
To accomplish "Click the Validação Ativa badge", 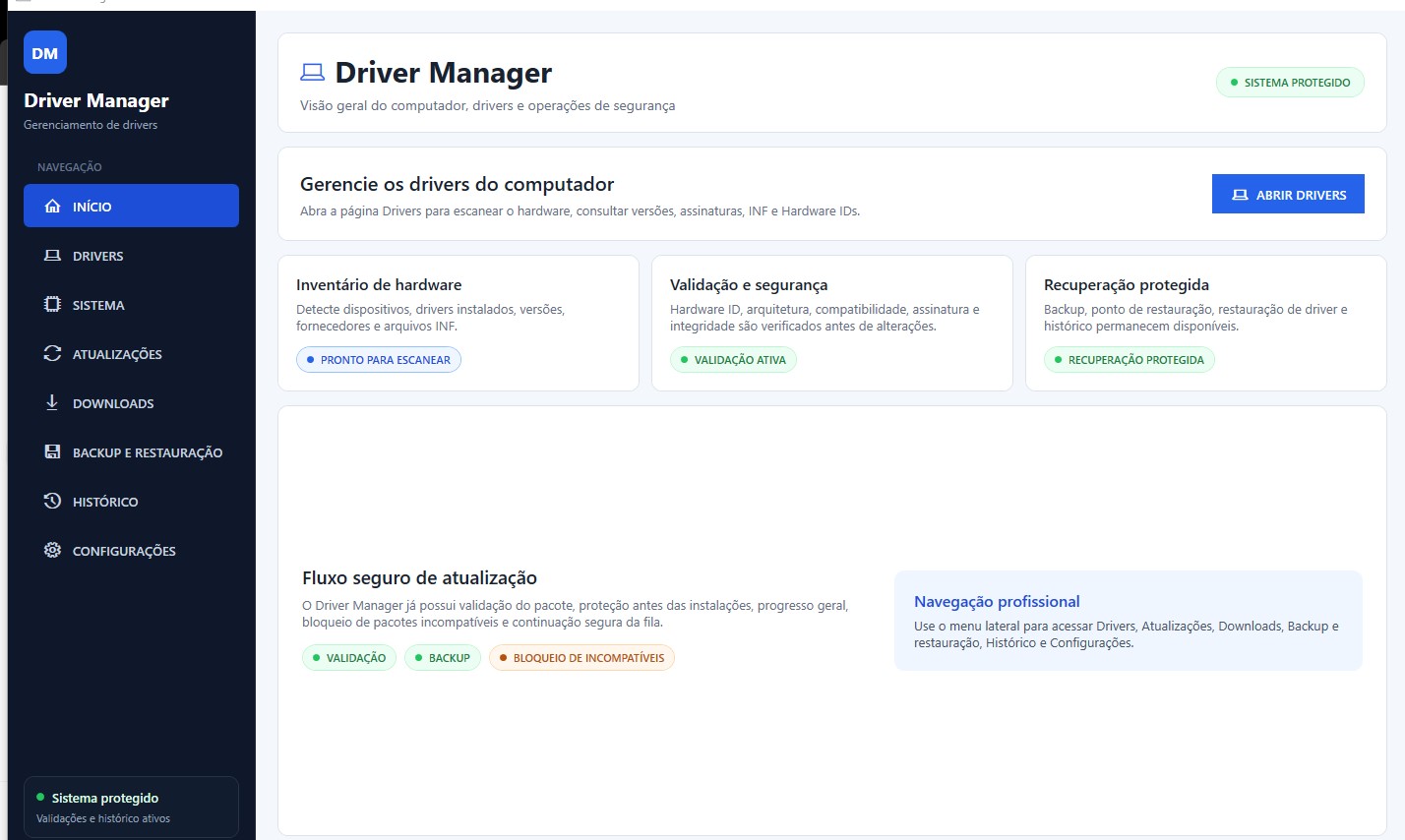I will [733, 360].
